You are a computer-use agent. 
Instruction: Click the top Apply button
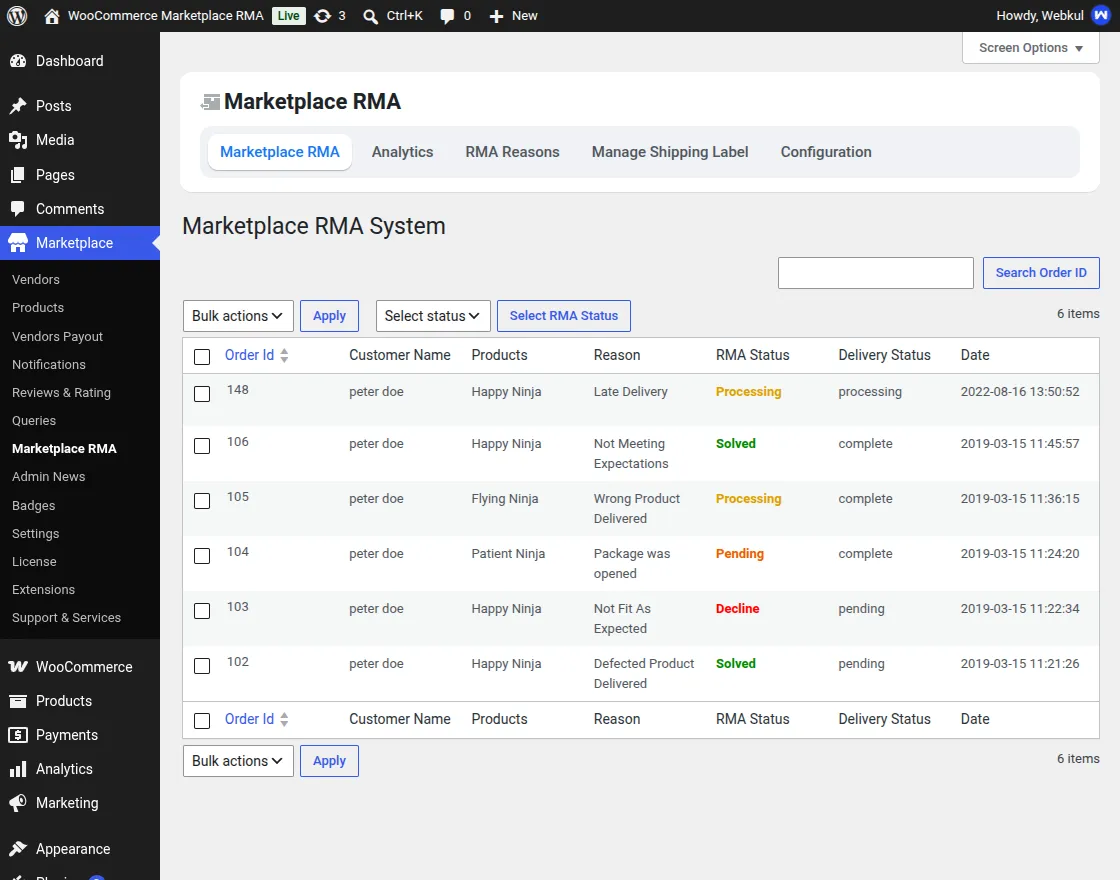(329, 316)
